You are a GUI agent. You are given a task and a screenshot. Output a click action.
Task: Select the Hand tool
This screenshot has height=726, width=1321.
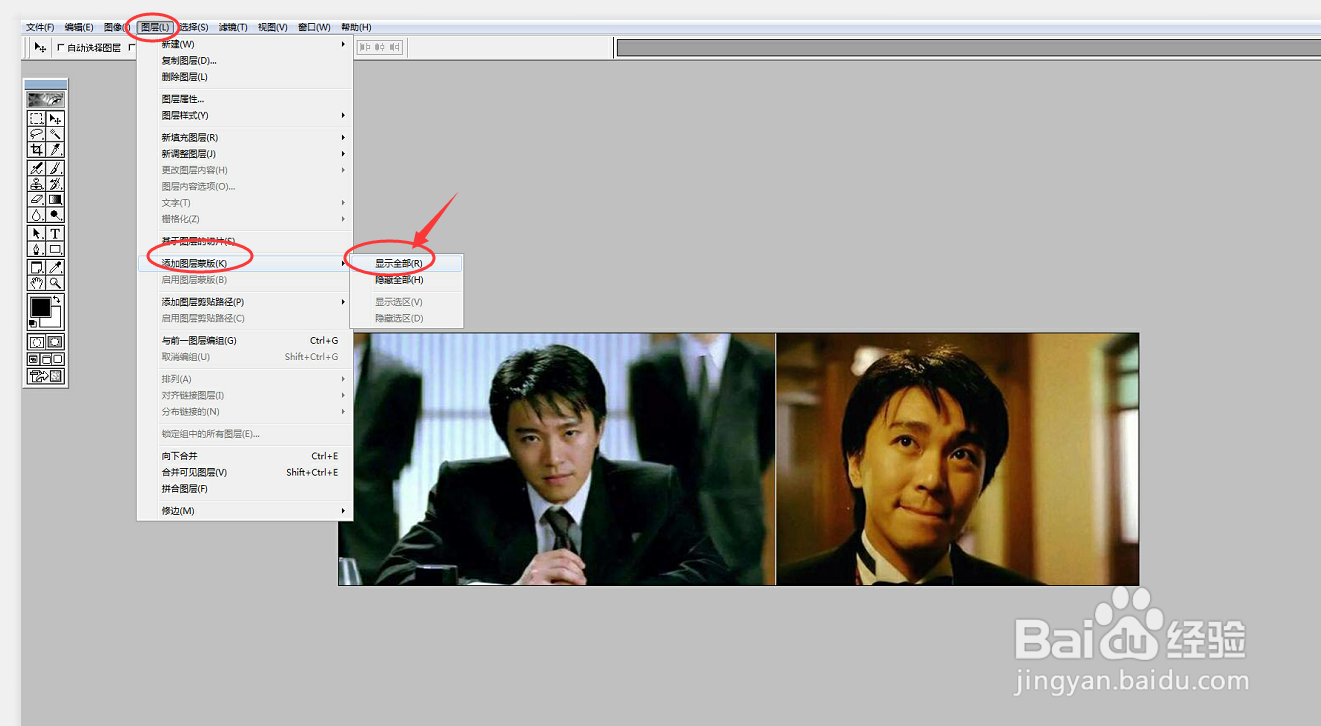tap(36, 282)
